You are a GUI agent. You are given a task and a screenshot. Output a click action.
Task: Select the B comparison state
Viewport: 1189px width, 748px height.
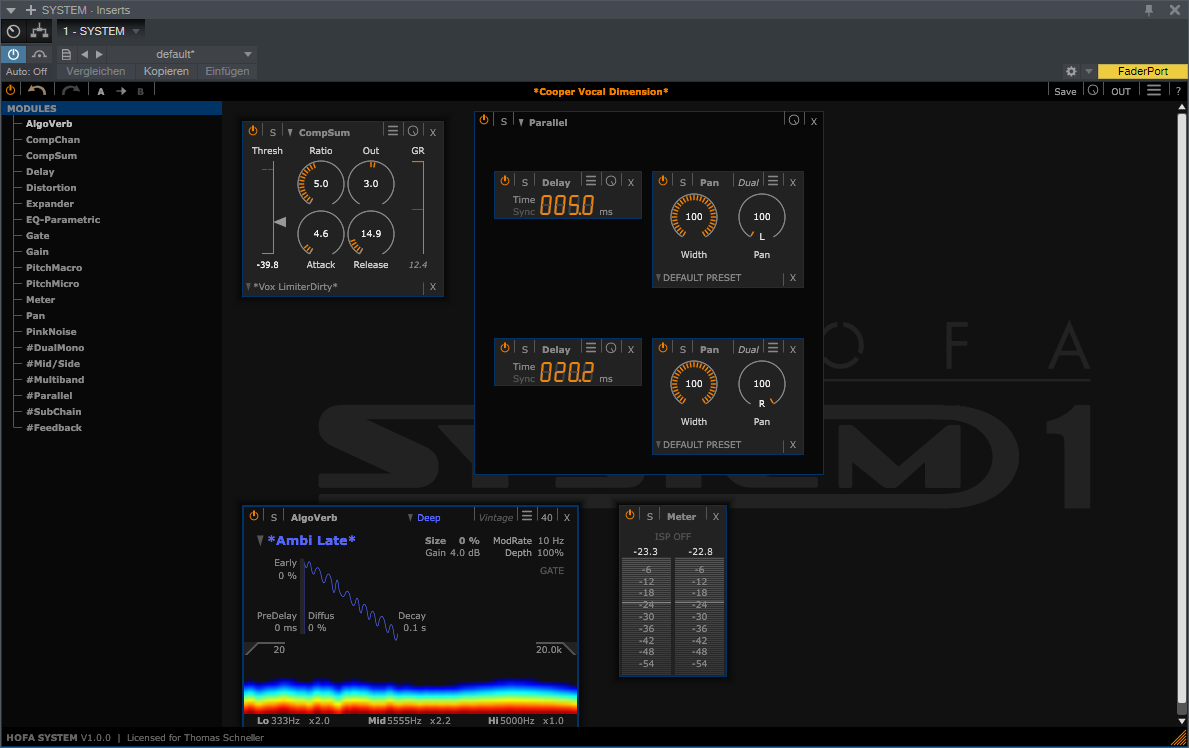coord(140,91)
